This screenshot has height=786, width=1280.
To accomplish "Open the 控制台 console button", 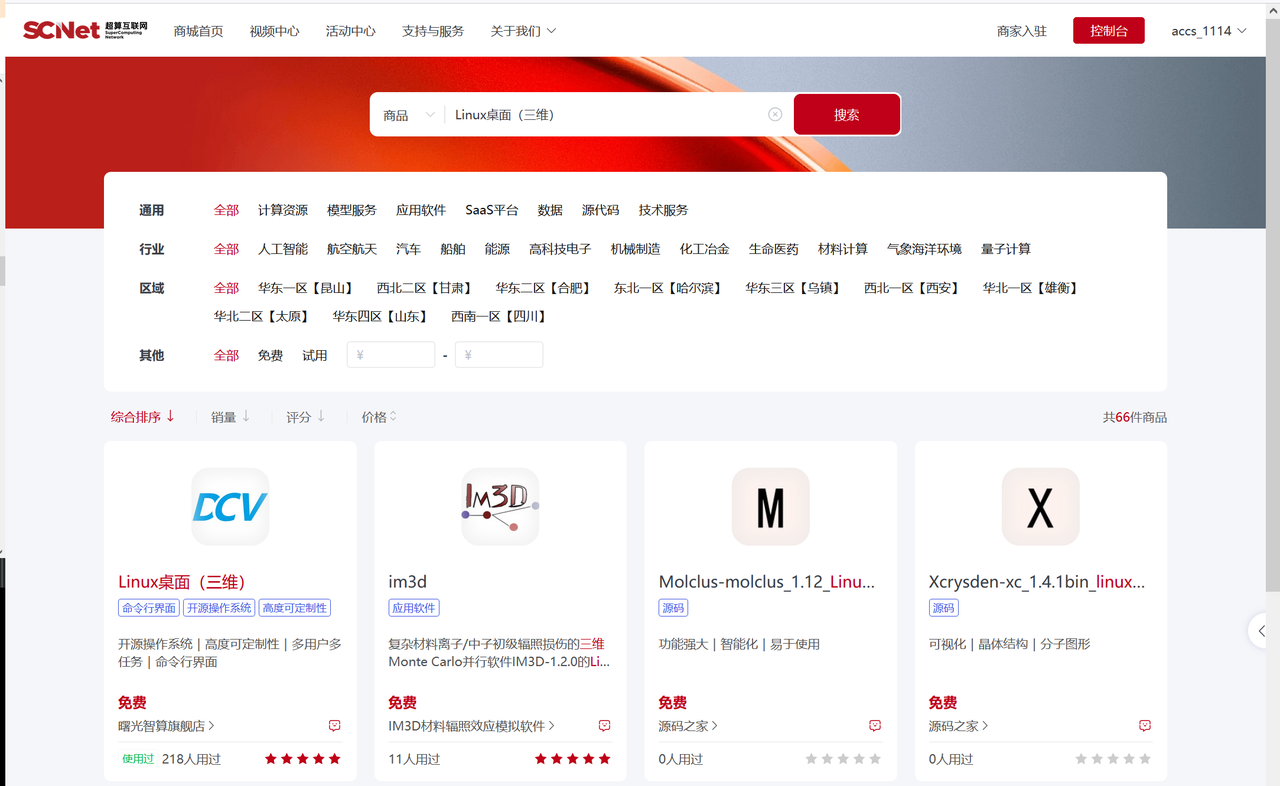I will pyautogui.click(x=1108, y=31).
